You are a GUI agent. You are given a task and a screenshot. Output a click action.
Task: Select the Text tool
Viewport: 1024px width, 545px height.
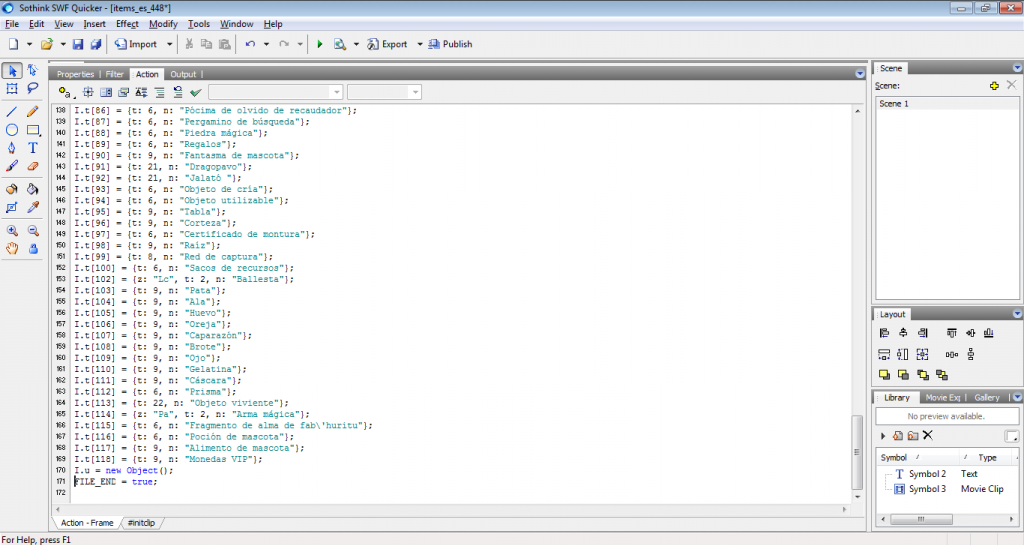(x=33, y=148)
